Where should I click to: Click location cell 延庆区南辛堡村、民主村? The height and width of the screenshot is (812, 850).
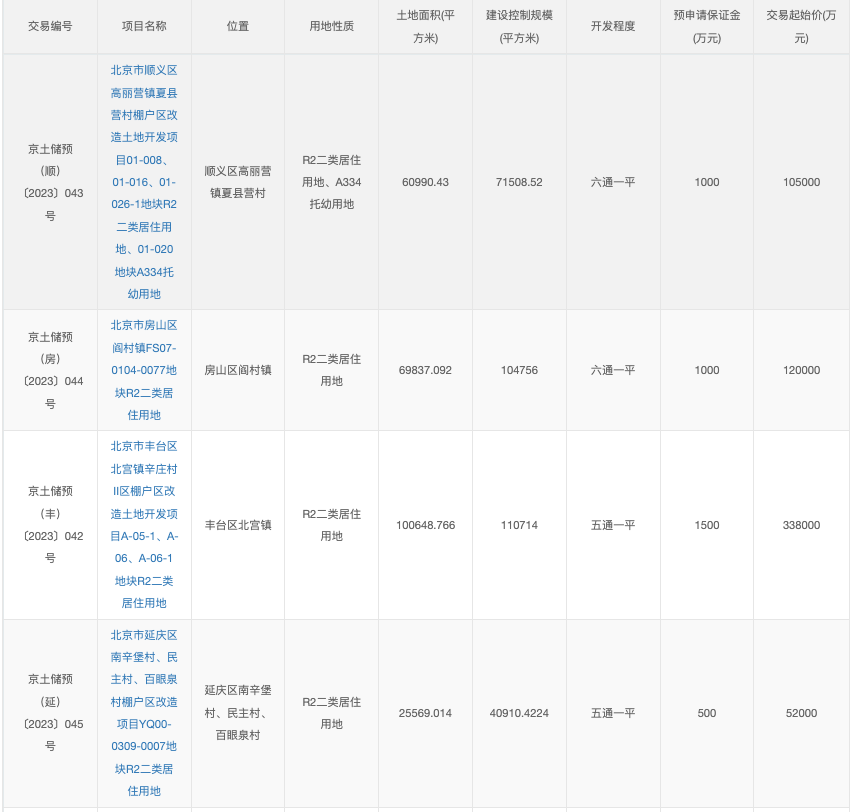[237, 713]
